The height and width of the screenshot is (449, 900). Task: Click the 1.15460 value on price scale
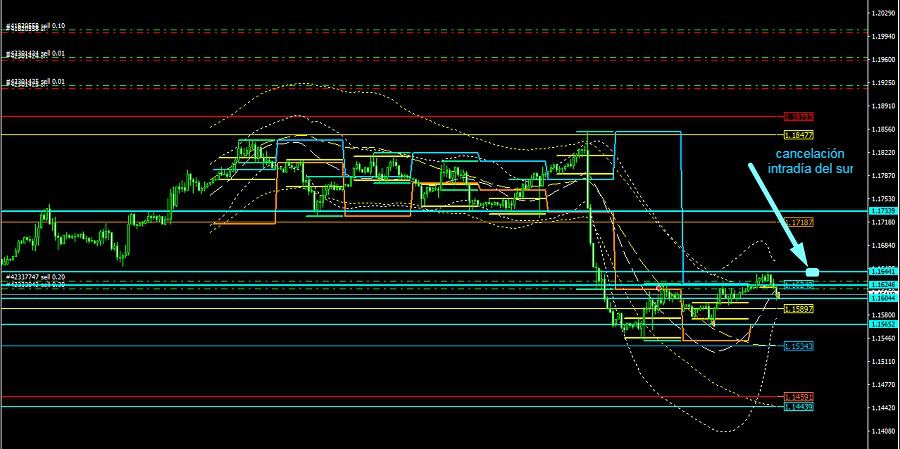pos(883,339)
